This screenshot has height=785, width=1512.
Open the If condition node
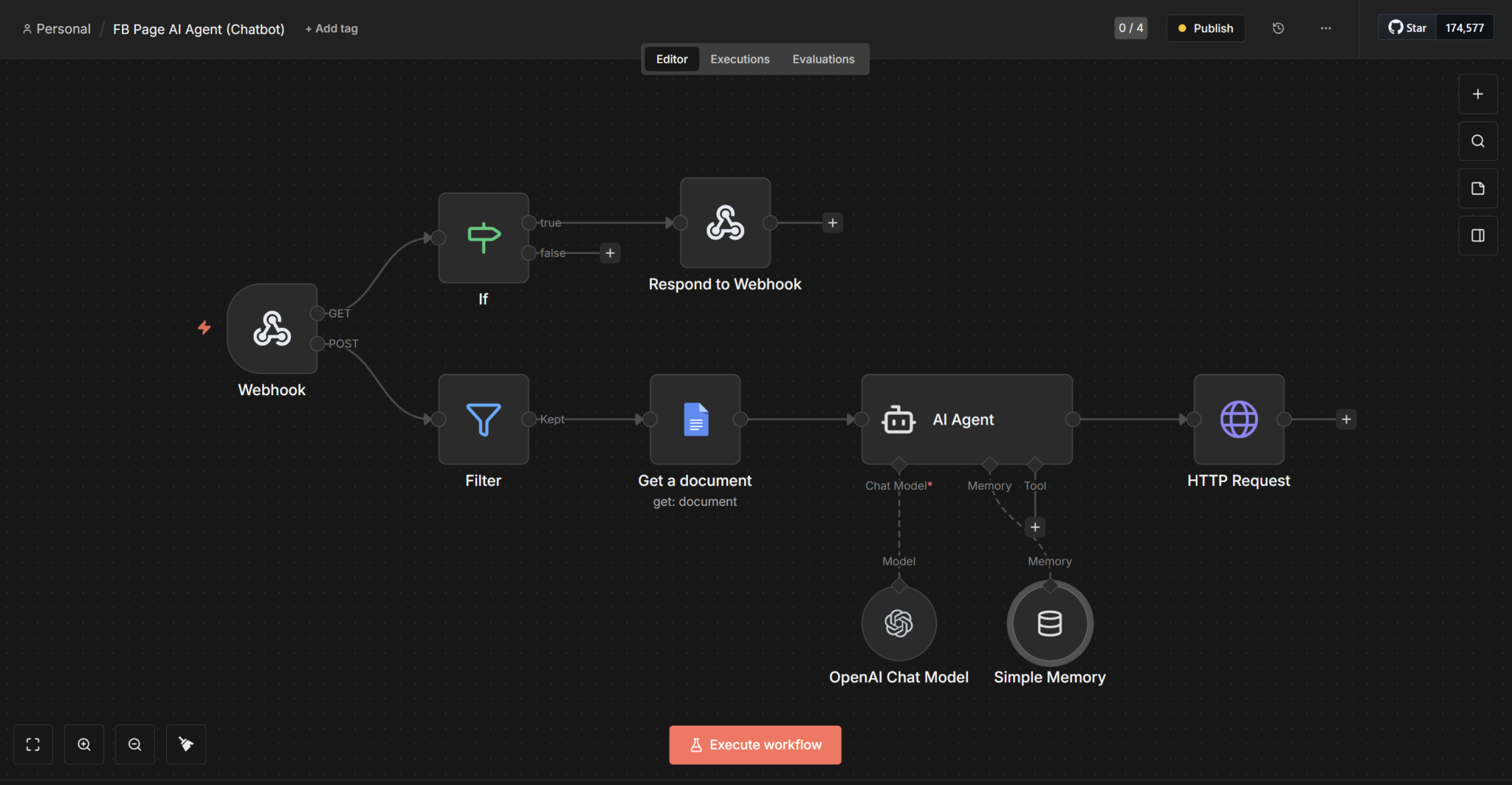click(x=483, y=237)
